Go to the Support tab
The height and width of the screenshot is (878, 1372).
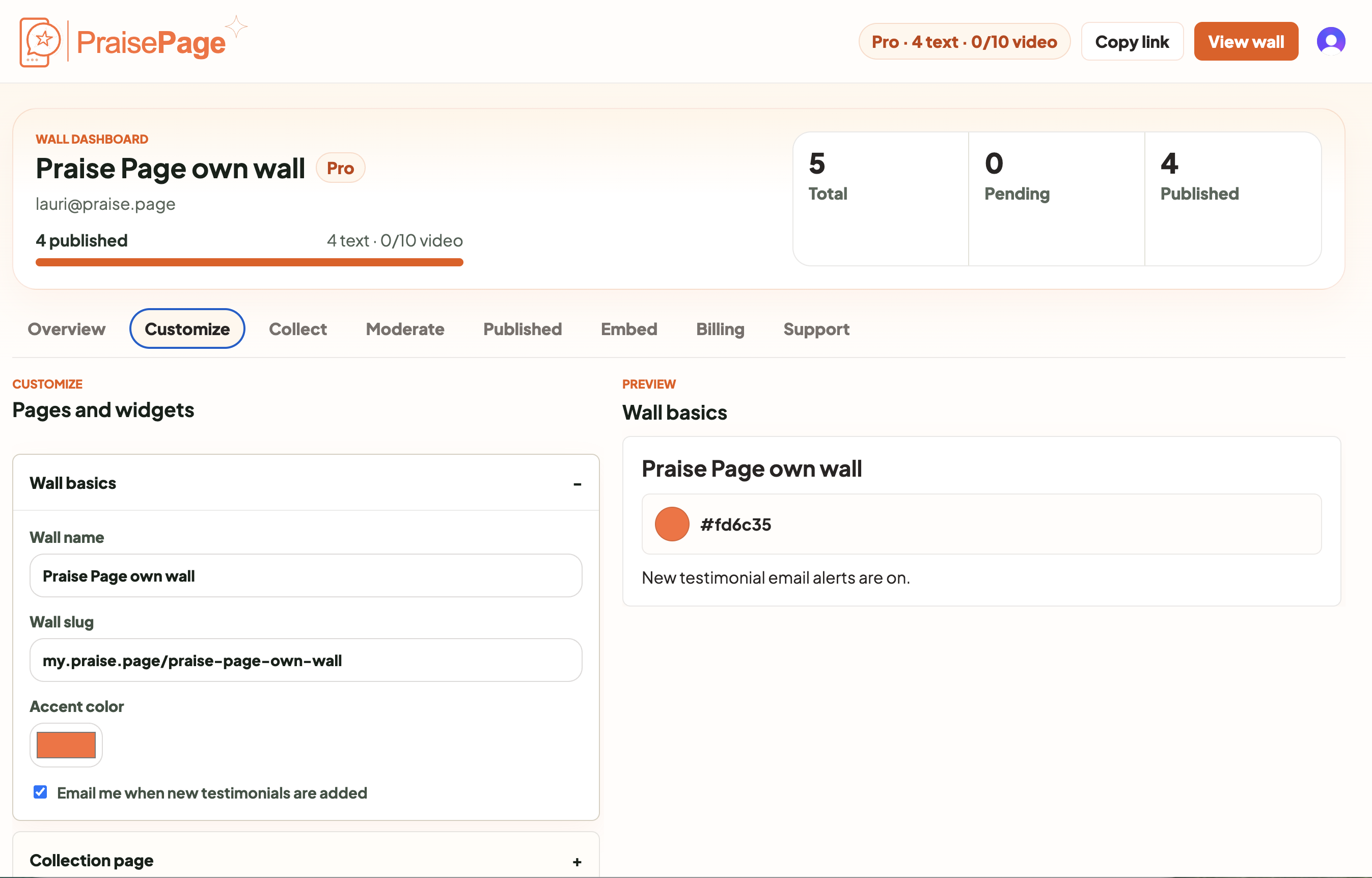point(816,329)
